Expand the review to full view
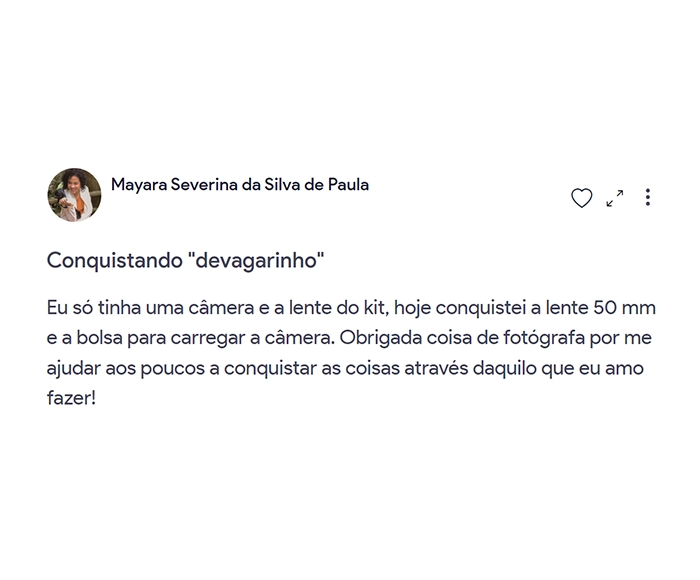Image resolution: width=700 pixels, height=580 pixels. click(x=615, y=198)
